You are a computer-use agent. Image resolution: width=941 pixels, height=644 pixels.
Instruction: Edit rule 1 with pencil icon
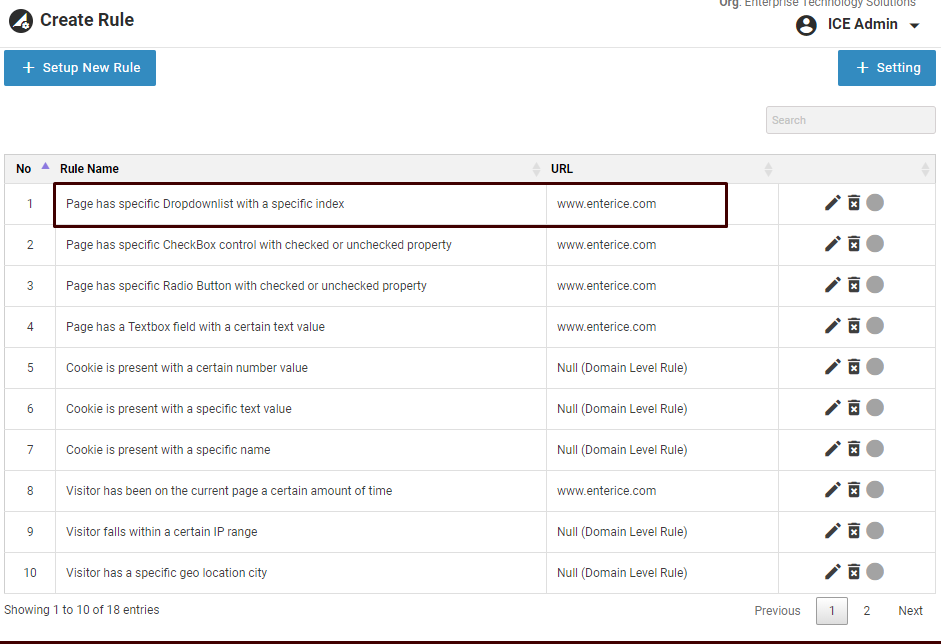pyautogui.click(x=832, y=203)
